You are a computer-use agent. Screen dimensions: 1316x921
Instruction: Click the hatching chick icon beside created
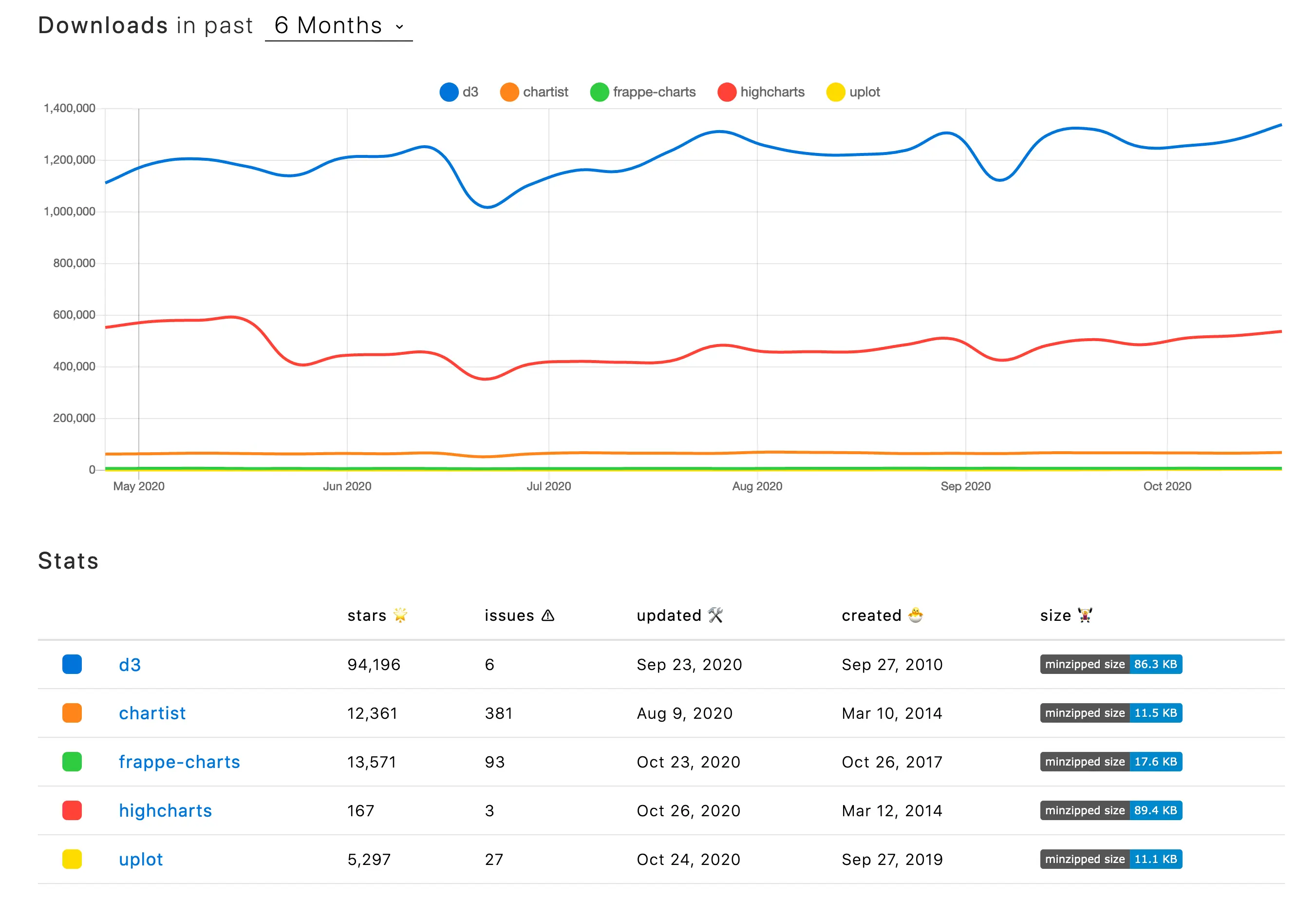pos(916,615)
